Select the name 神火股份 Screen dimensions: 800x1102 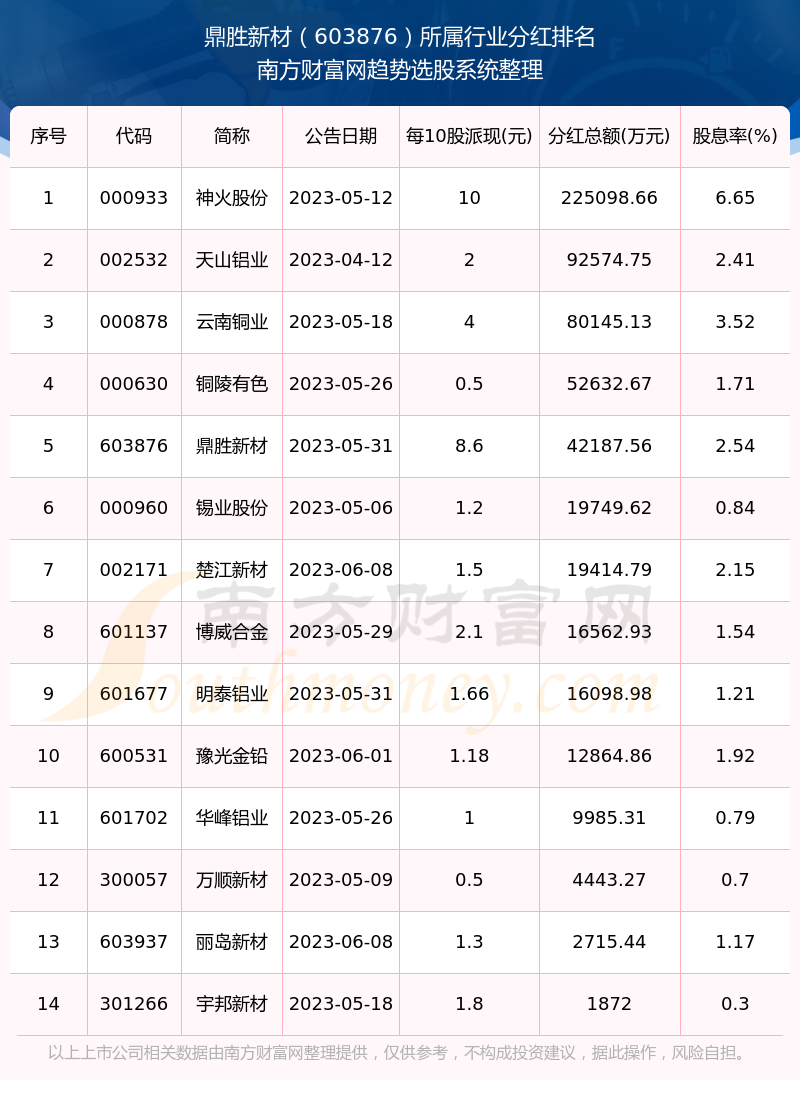point(232,198)
